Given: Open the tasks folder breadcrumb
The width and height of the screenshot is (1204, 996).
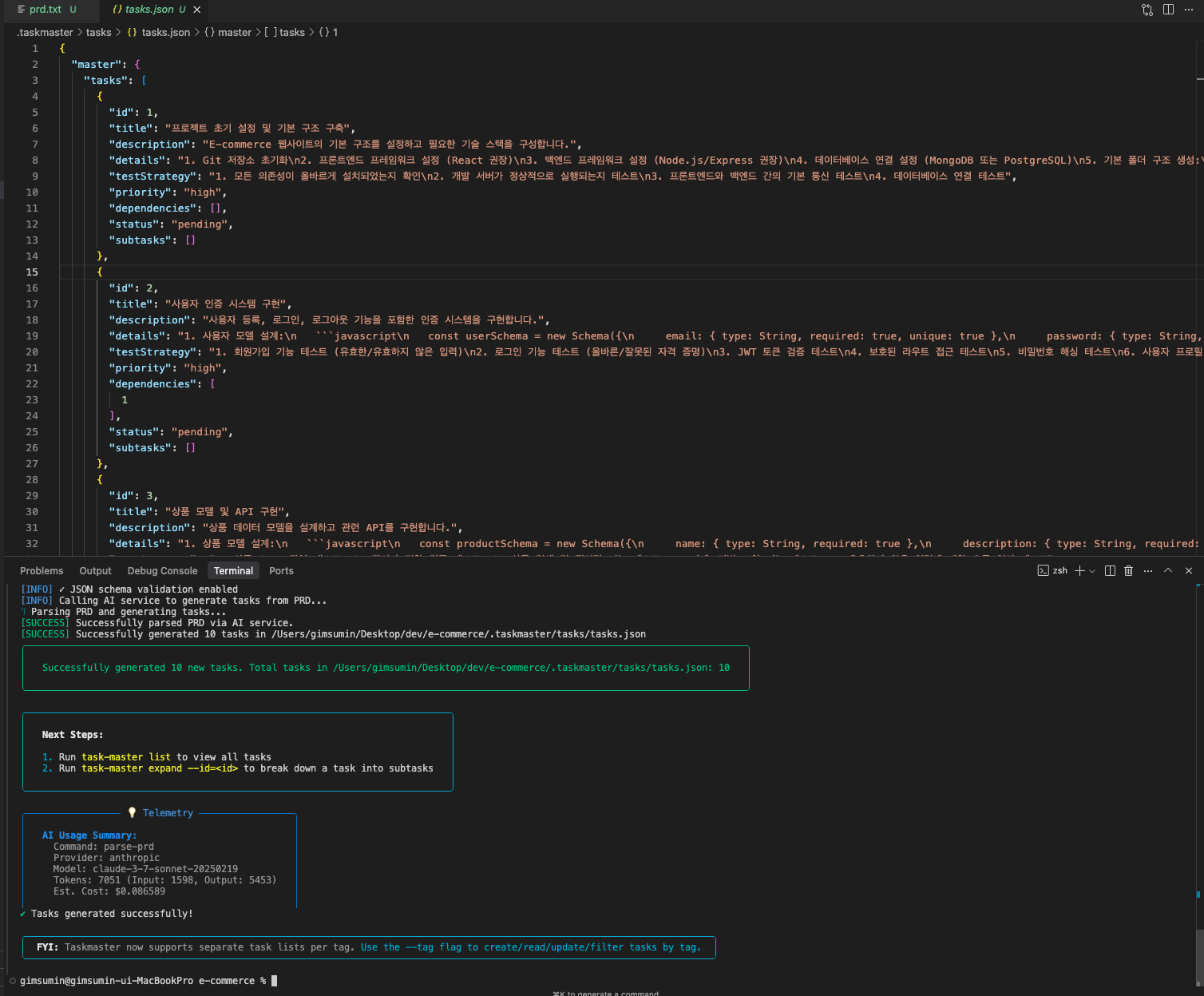Looking at the screenshot, I should [x=98, y=32].
